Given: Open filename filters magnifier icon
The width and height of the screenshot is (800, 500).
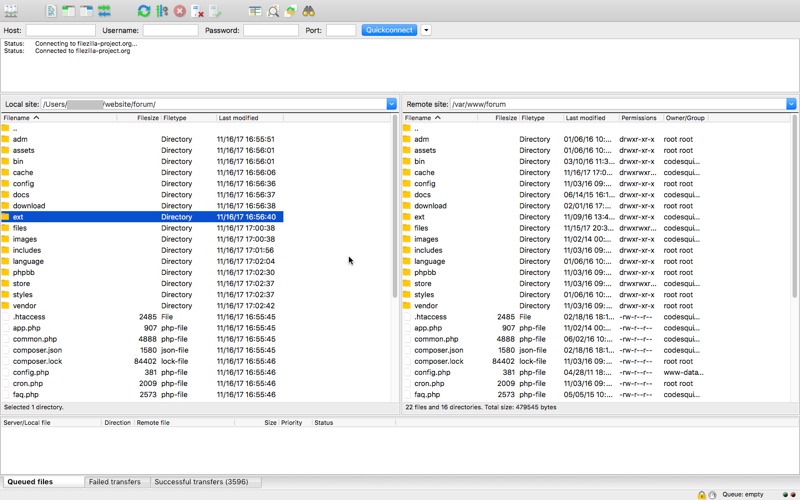Looking at the screenshot, I should (x=273, y=11).
